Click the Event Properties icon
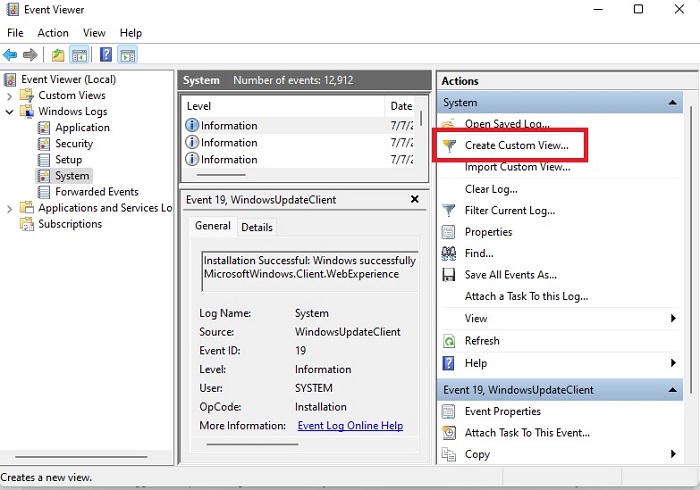The height and width of the screenshot is (490, 700). (448, 411)
